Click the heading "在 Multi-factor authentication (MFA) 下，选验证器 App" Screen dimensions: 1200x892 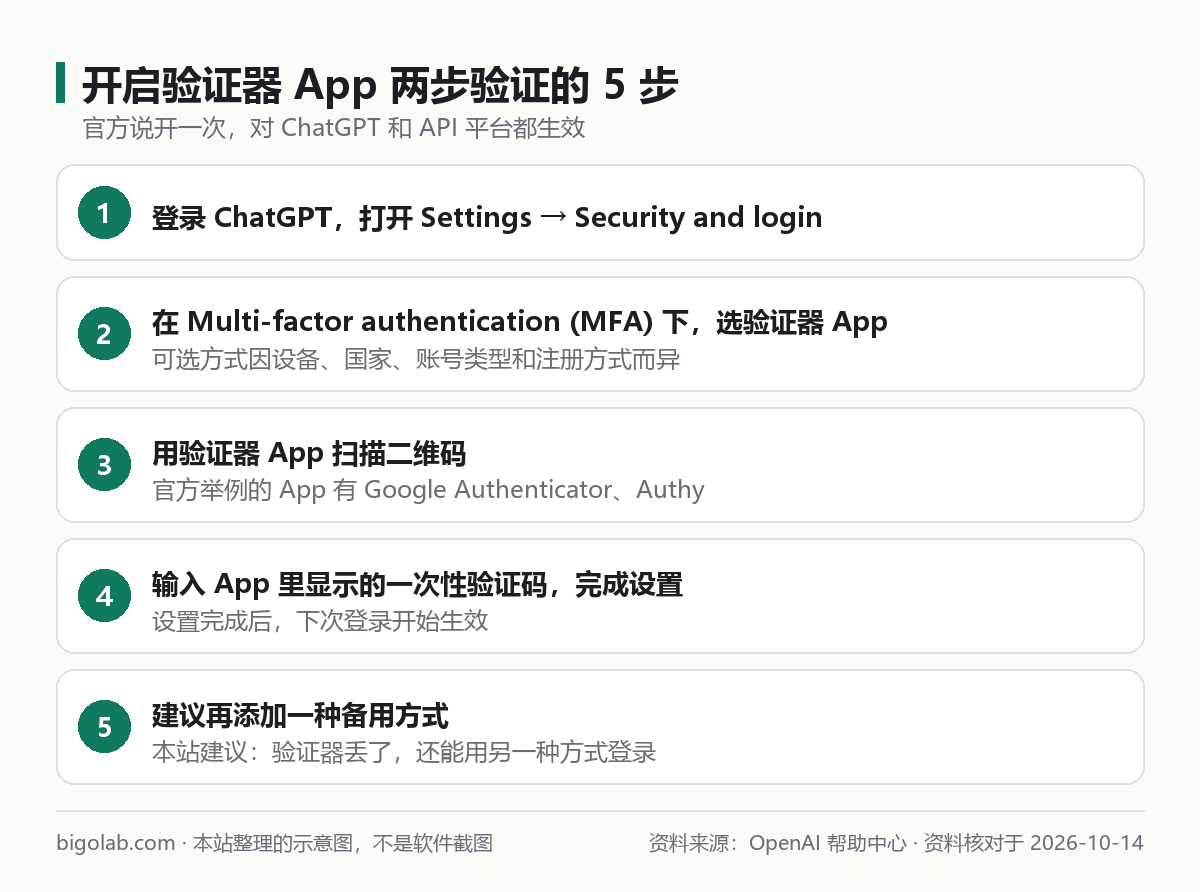pyautogui.click(x=520, y=322)
